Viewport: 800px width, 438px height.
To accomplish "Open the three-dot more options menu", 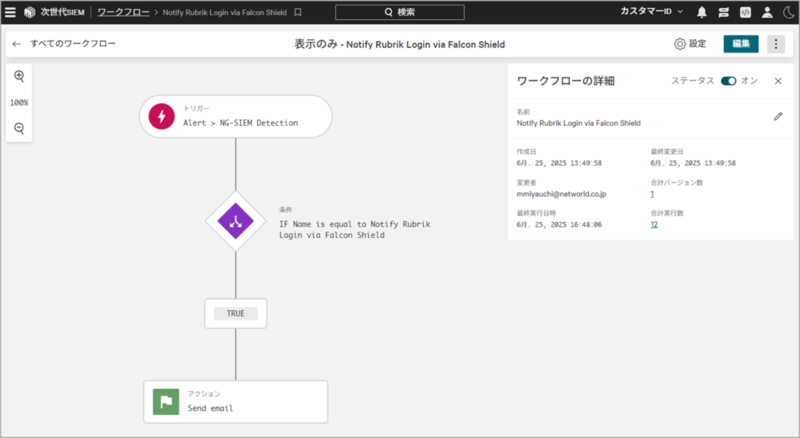I will tap(776, 44).
